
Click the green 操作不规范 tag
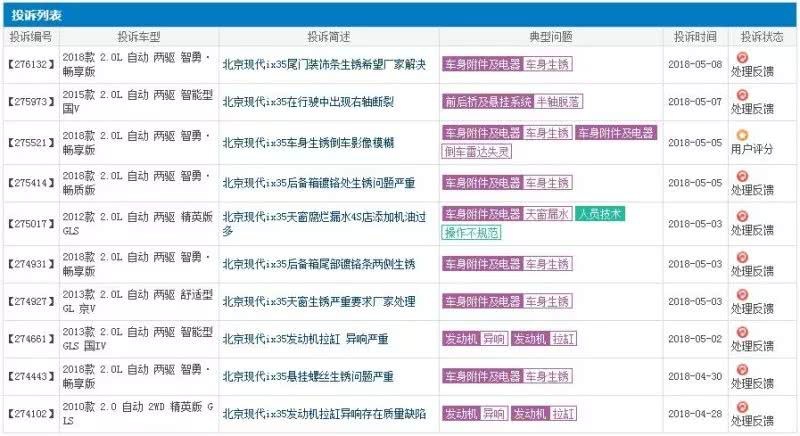click(471, 232)
